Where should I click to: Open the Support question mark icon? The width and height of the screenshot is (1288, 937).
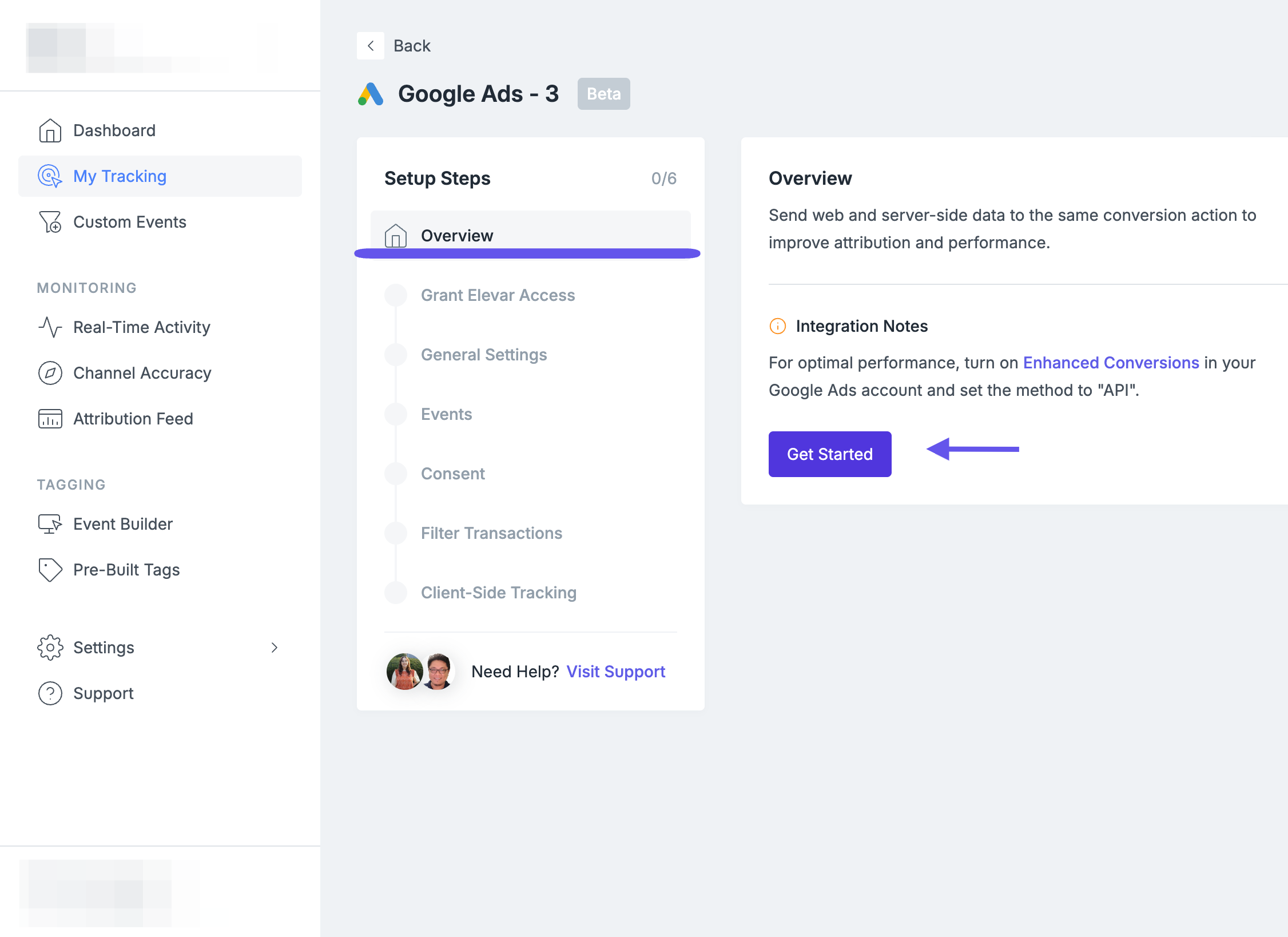(x=50, y=693)
